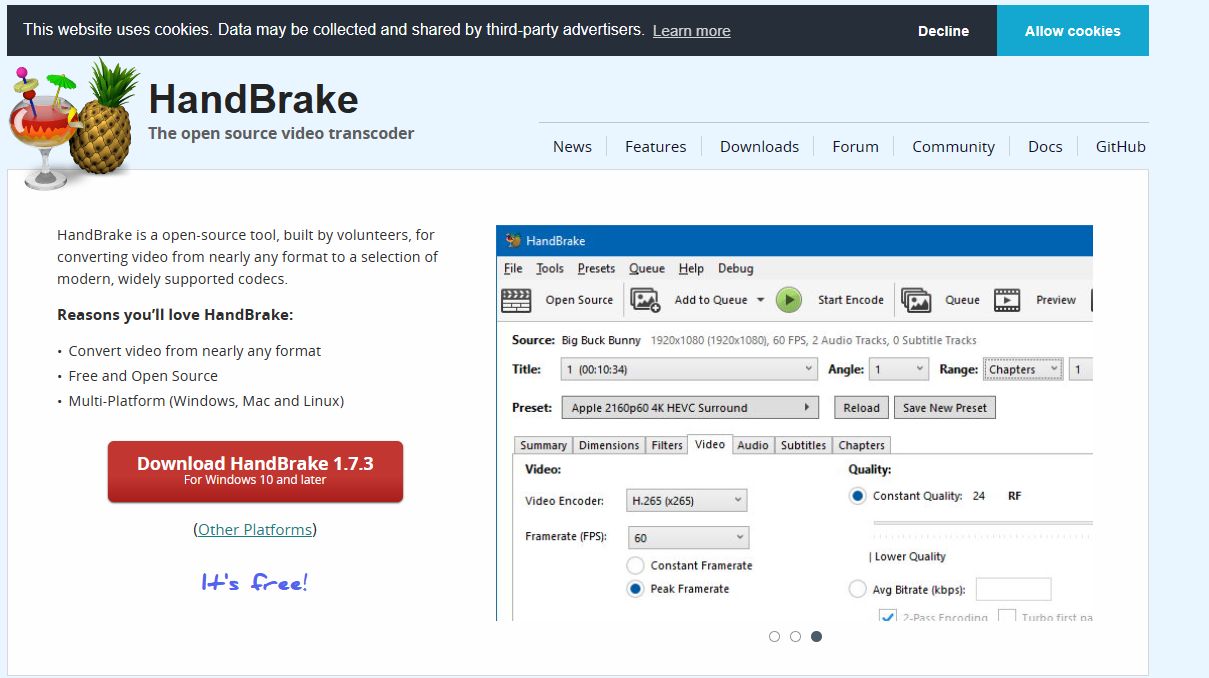Switch to the Summary tab

point(543,446)
